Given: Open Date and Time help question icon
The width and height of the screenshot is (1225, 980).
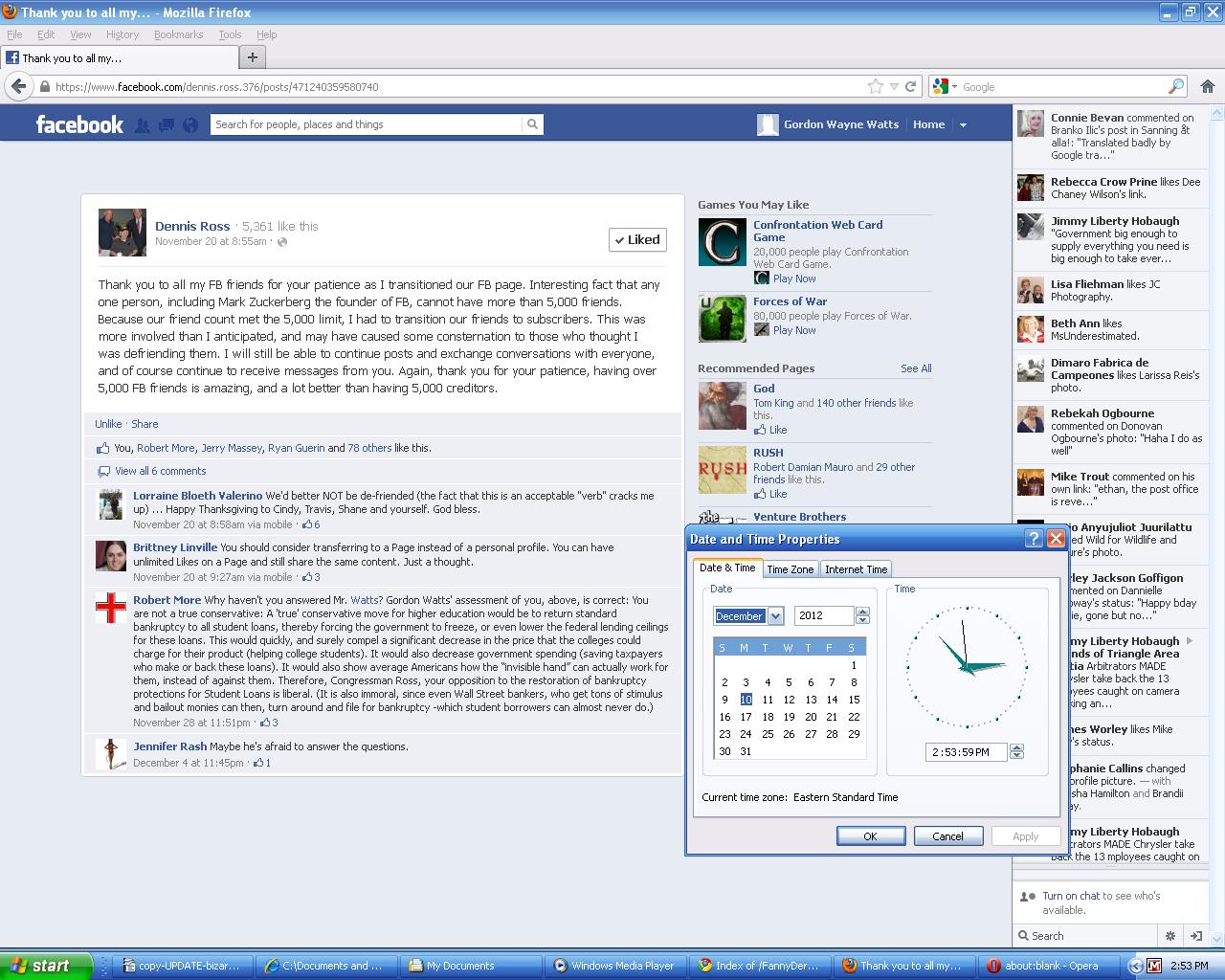Looking at the screenshot, I should click(x=1034, y=539).
